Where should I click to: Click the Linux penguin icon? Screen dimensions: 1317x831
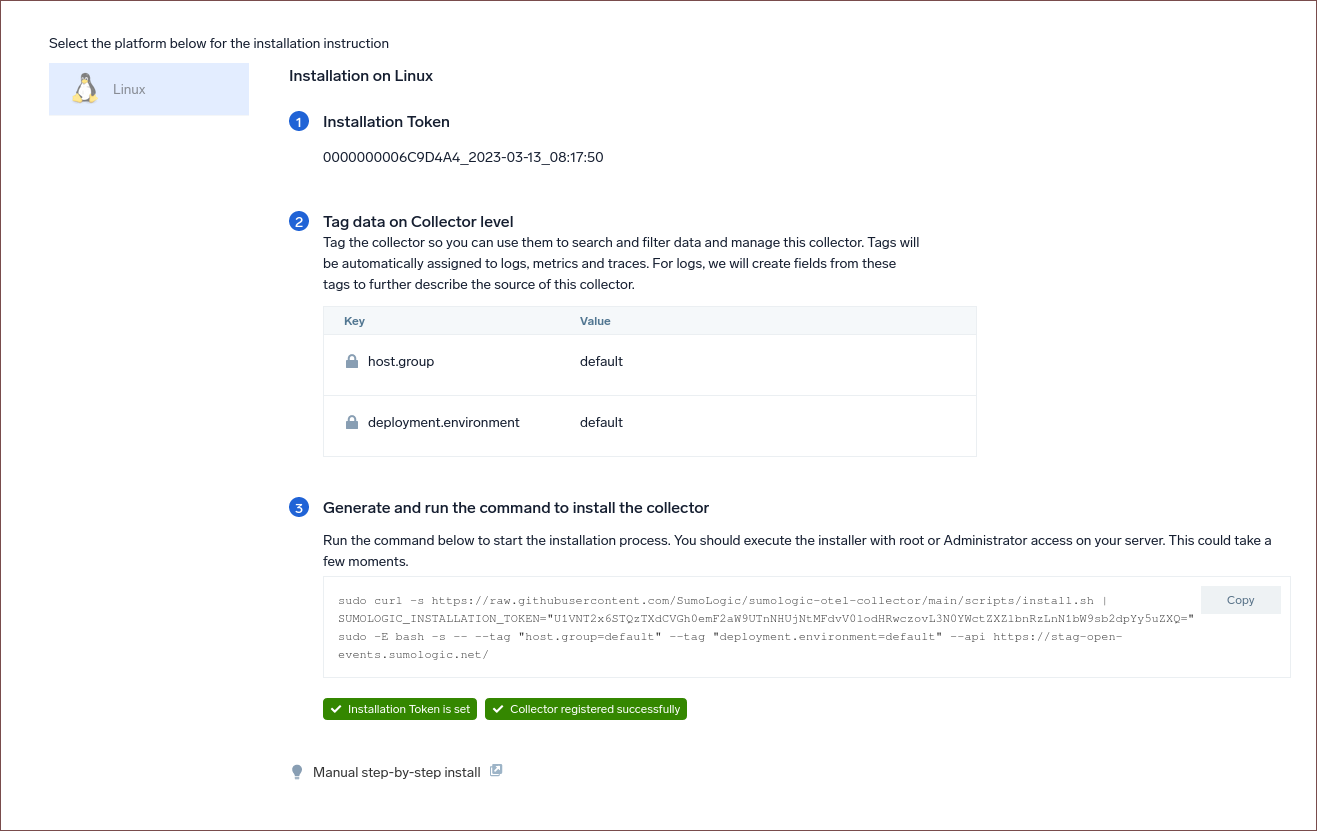coord(85,89)
